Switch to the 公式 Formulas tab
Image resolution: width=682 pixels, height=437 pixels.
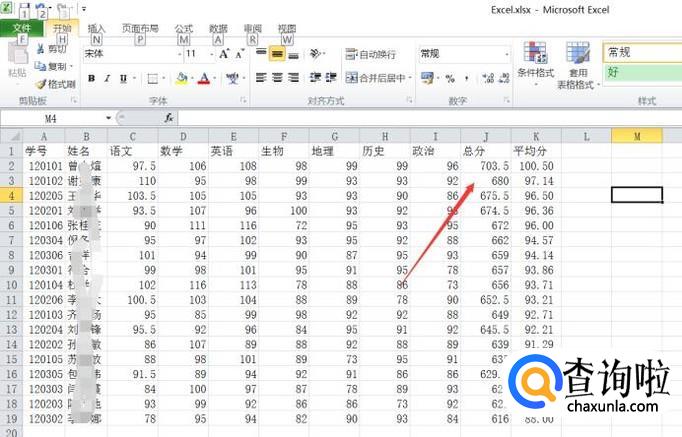(x=183, y=29)
